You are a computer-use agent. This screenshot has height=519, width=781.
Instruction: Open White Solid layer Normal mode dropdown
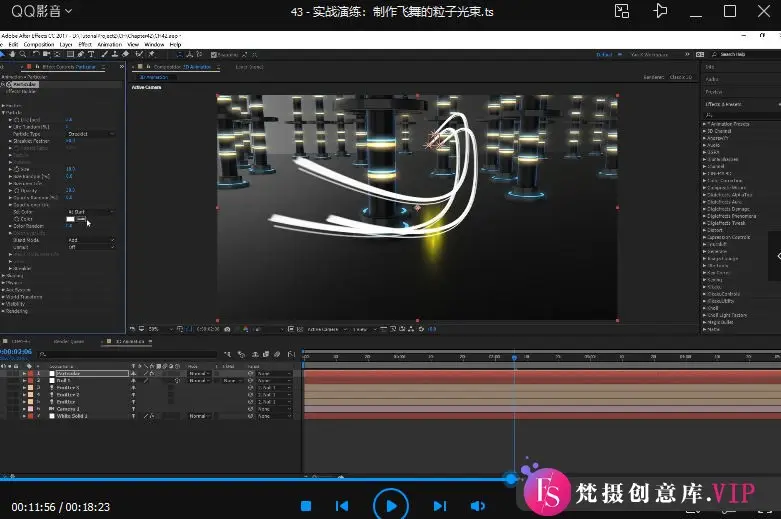pyautogui.click(x=199, y=416)
